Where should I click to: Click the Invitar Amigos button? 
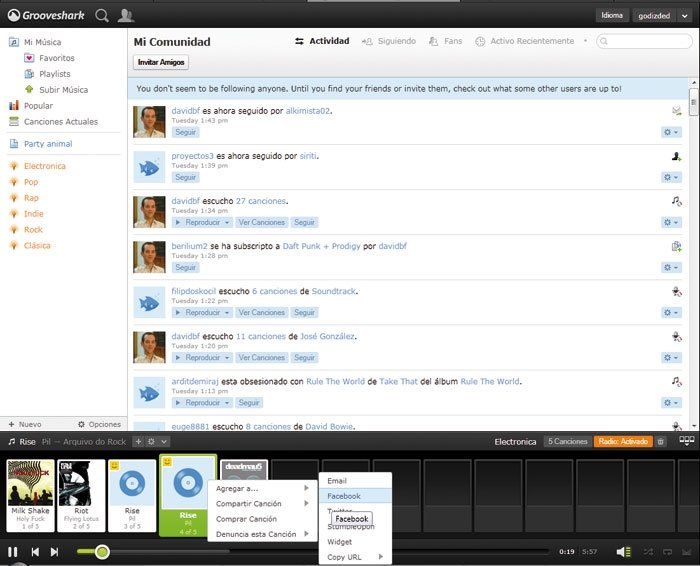161,62
